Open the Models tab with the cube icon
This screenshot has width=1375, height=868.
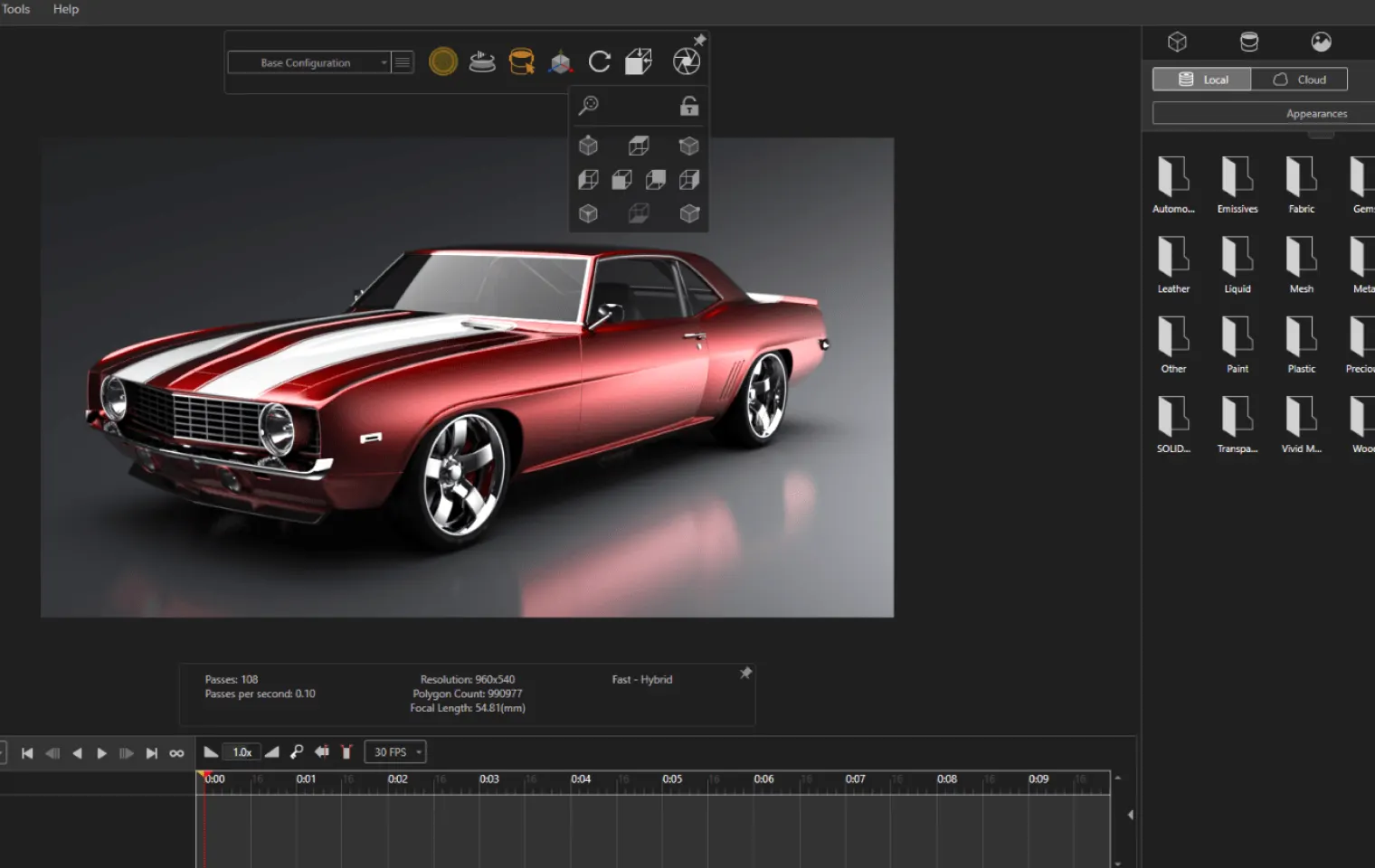(x=1177, y=42)
